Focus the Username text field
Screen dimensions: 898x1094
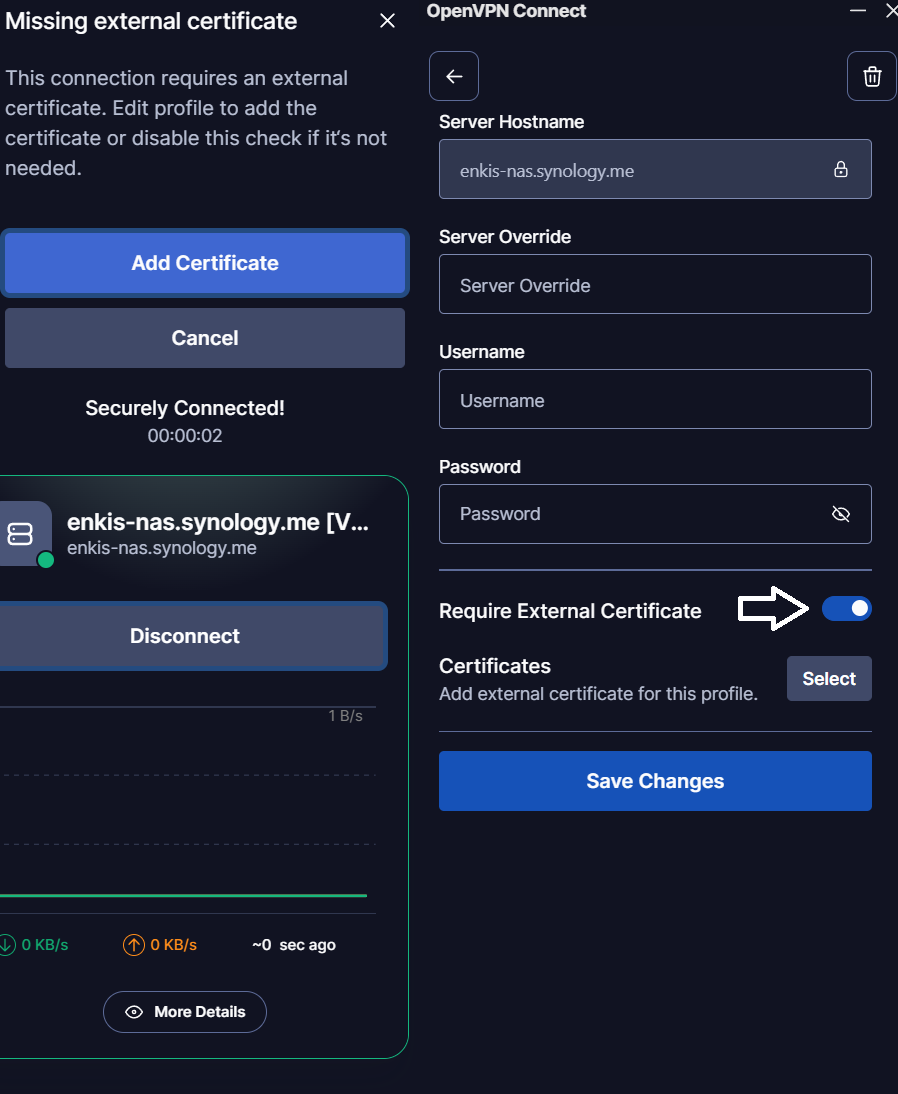tap(655, 400)
